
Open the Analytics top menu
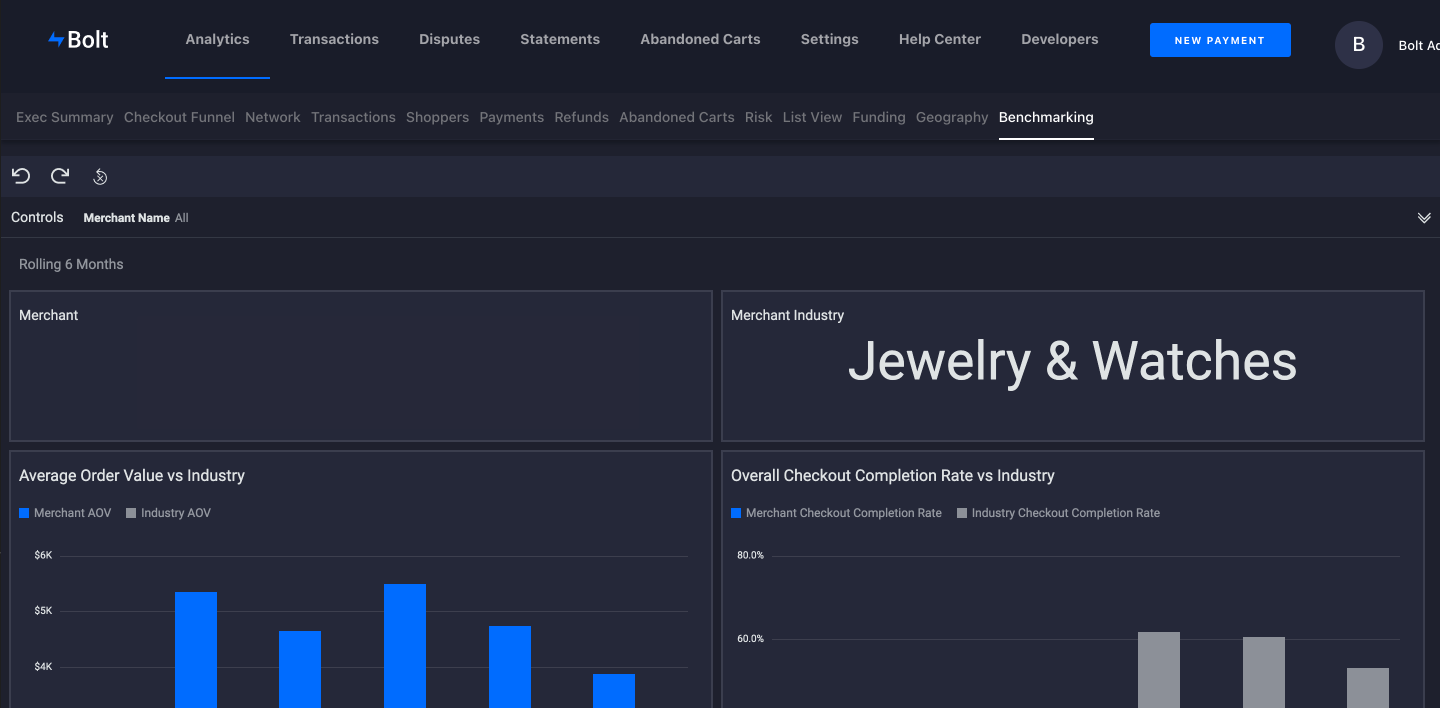[217, 39]
